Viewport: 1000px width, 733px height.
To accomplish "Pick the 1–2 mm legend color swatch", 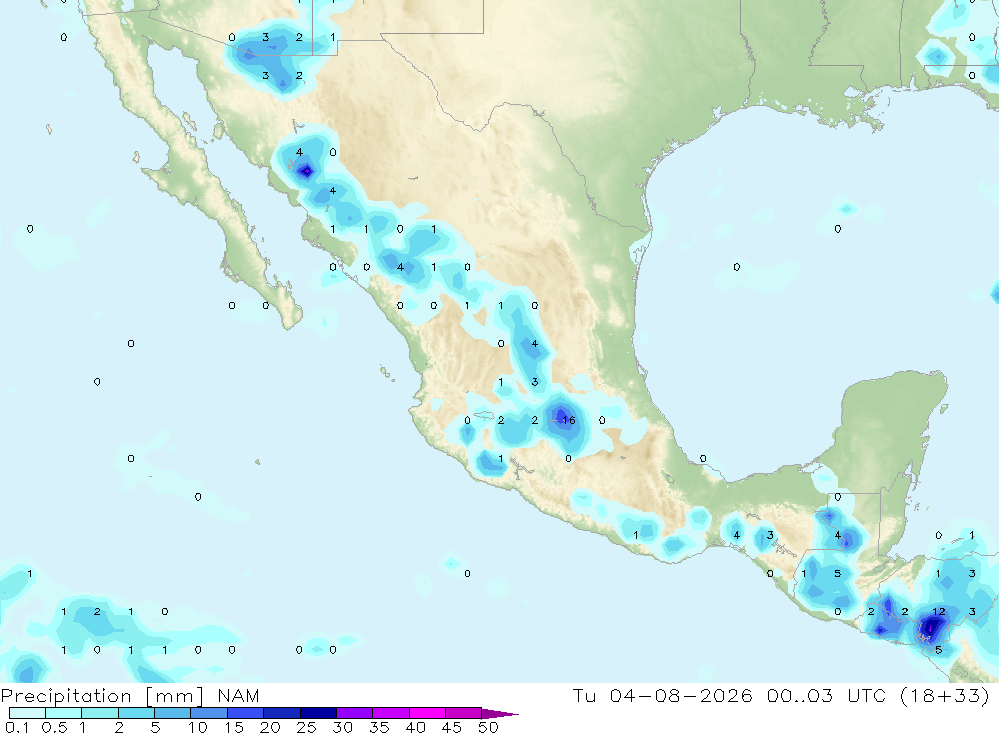I will 99,713.
